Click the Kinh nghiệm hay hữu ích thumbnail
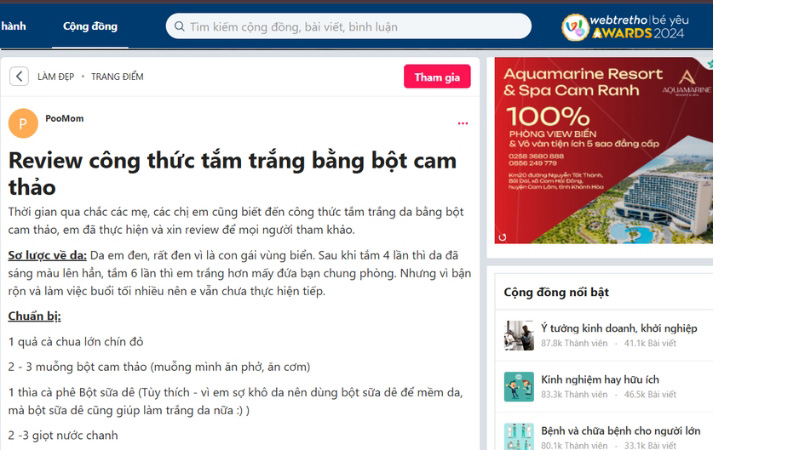The width and height of the screenshot is (800, 450). pos(519,387)
